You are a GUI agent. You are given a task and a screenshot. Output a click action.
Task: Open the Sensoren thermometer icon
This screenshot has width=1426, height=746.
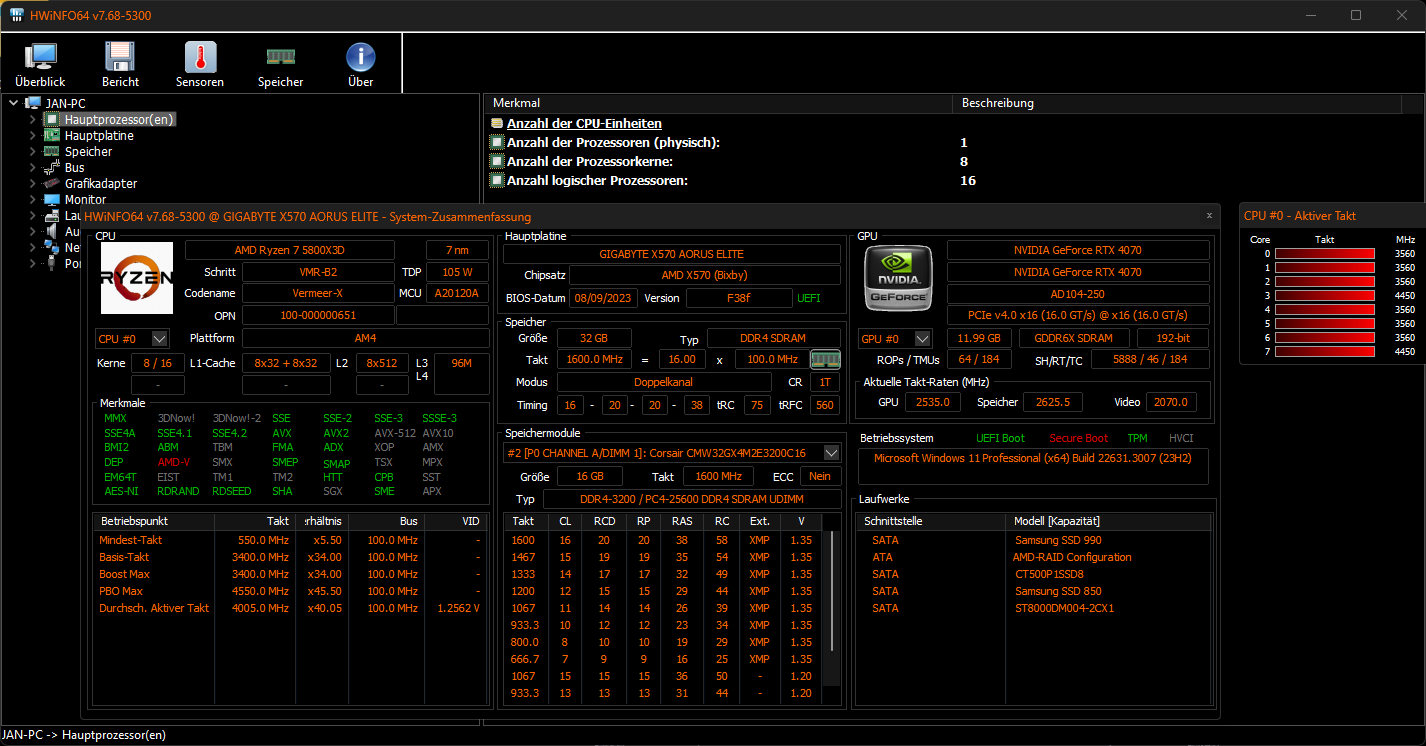click(x=200, y=57)
